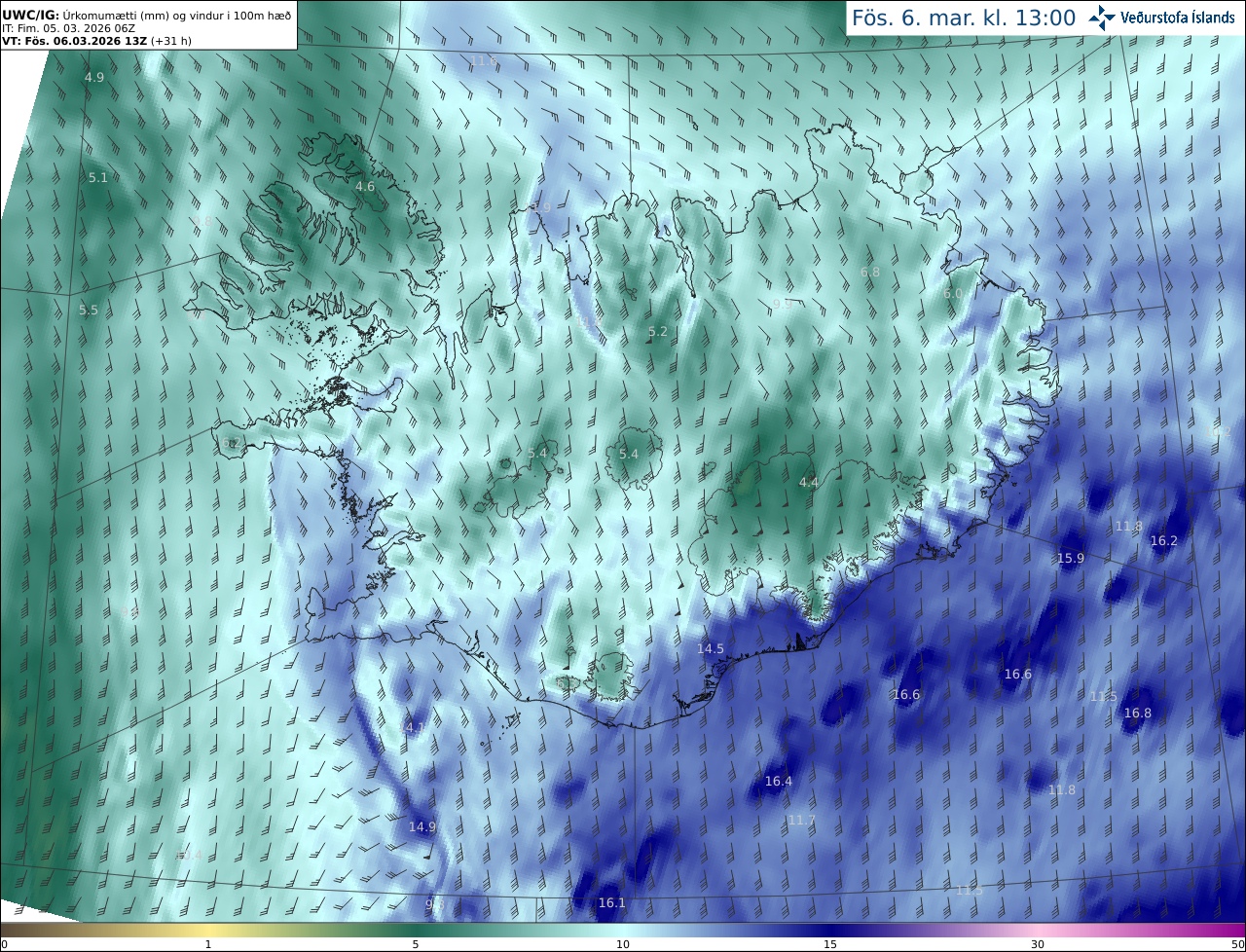Click the Veðurstofa Íslands name text
The height and width of the screenshot is (952, 1246).
point(1178,18)
